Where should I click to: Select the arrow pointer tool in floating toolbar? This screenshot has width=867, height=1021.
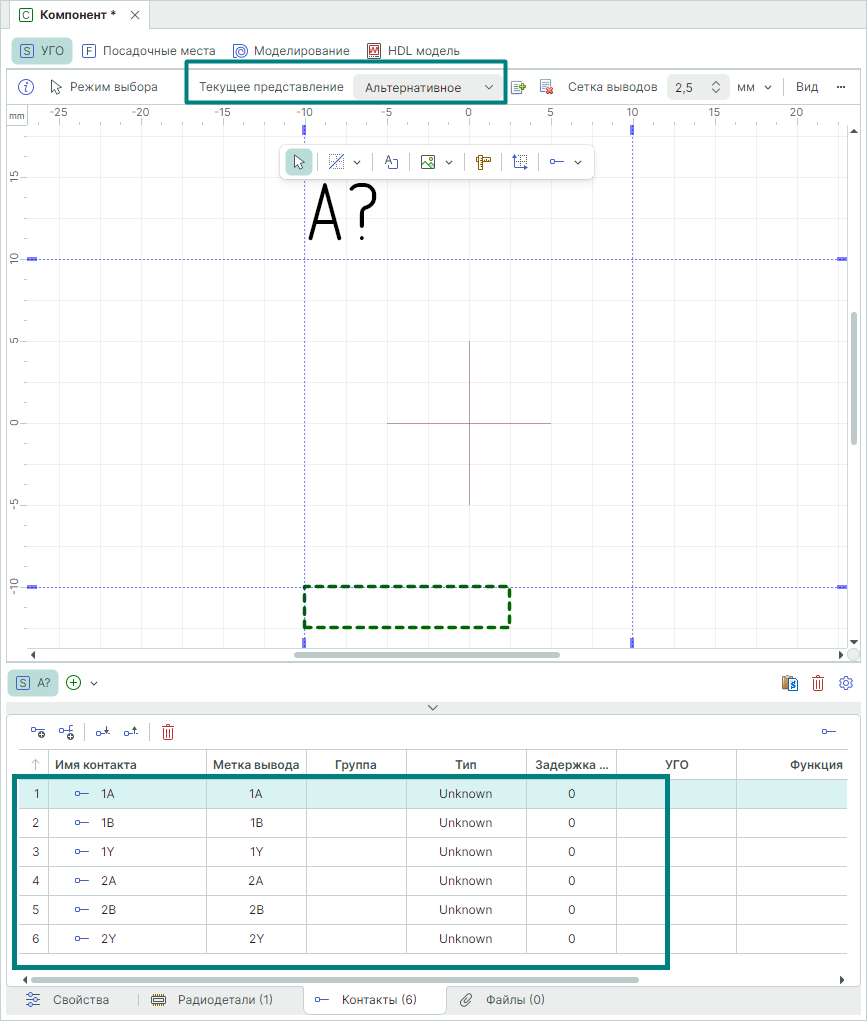click(298, 162)
